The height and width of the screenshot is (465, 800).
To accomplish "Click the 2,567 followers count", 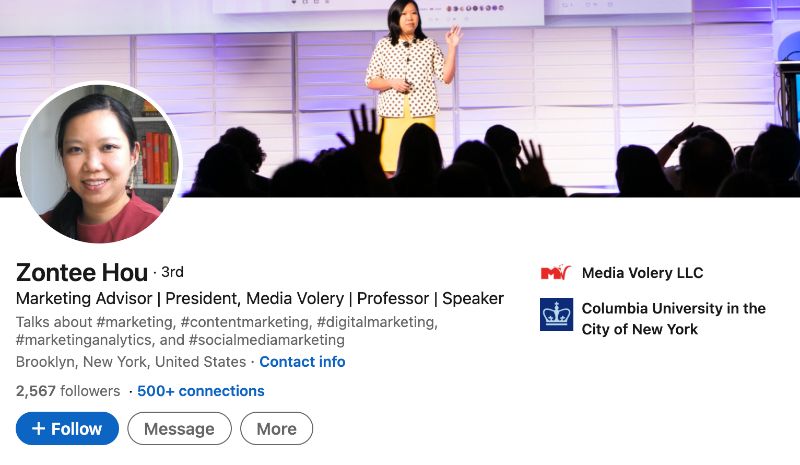I will (x=68, y=391).
